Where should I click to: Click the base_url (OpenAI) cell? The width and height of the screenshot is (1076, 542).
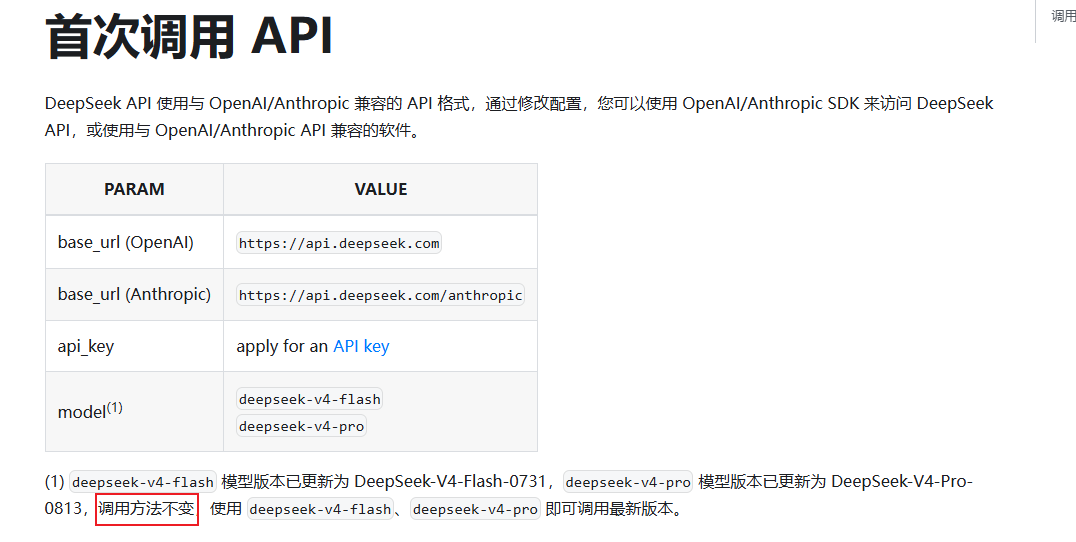[x=134, y=242]
